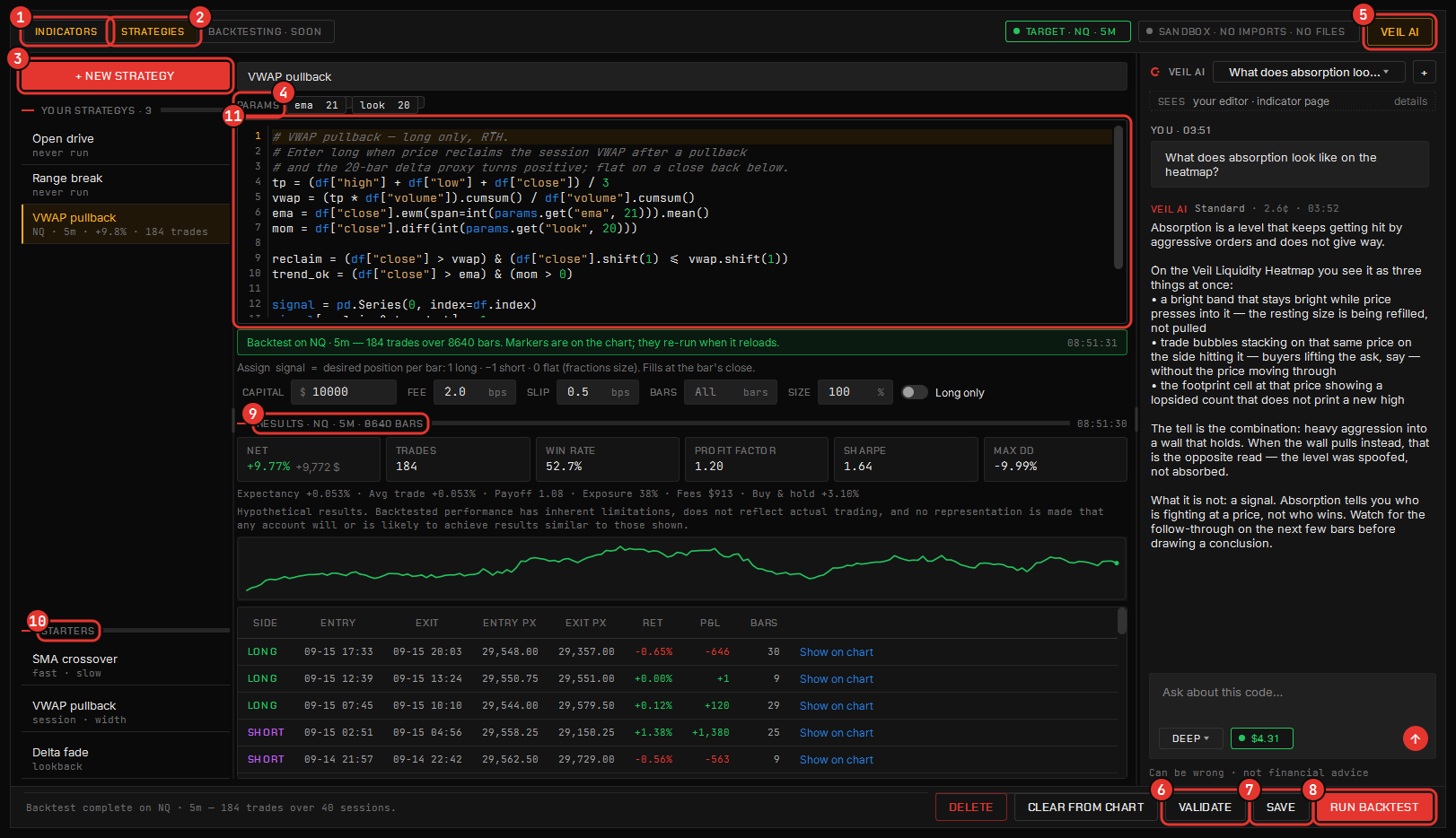Edit the strategy name field VWAP pullback
Image resolution: width=1456 pixels, height=838 pixels.
click(681, 76)
